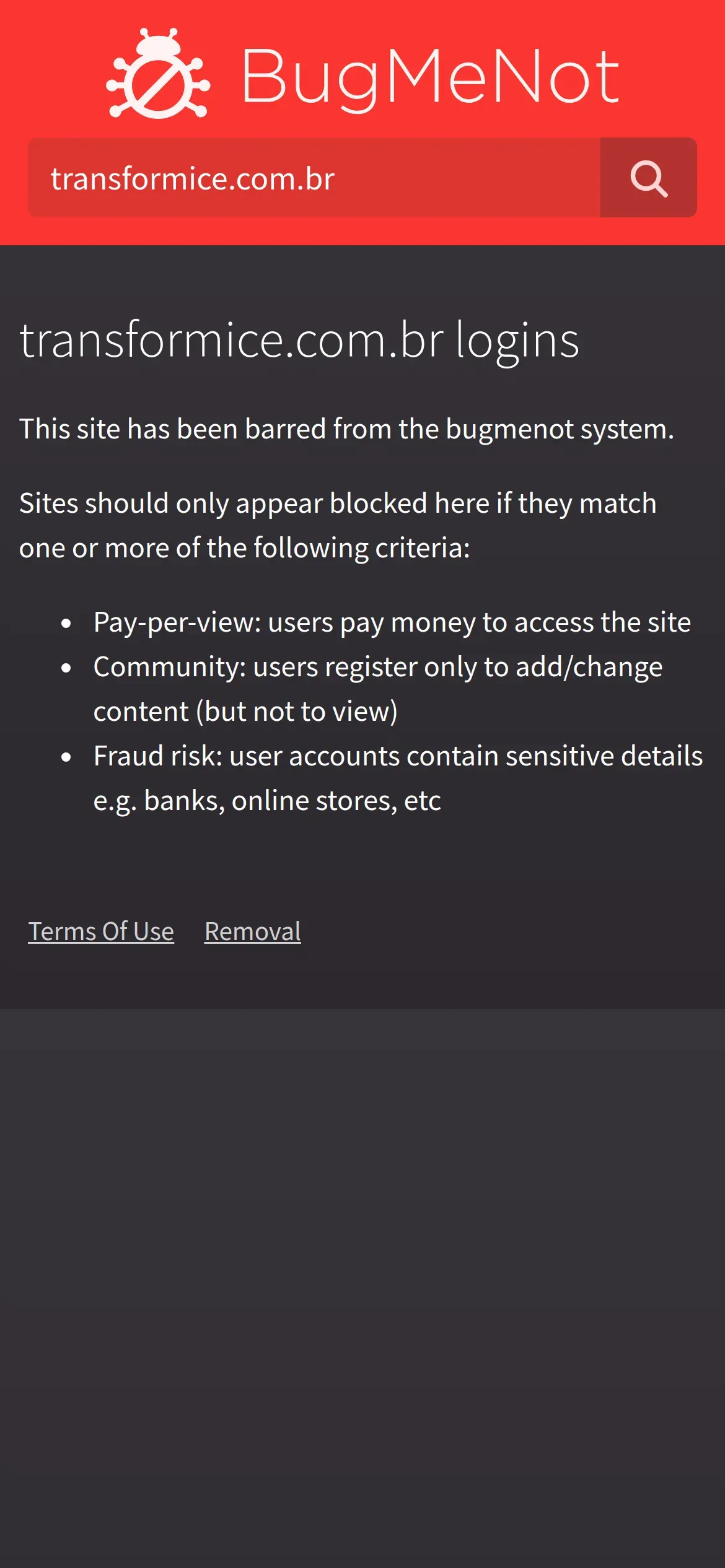Click the "Sites should only appear blocked" line
This screenshot has width=725, height=1568.
click(x=338, y=503)
